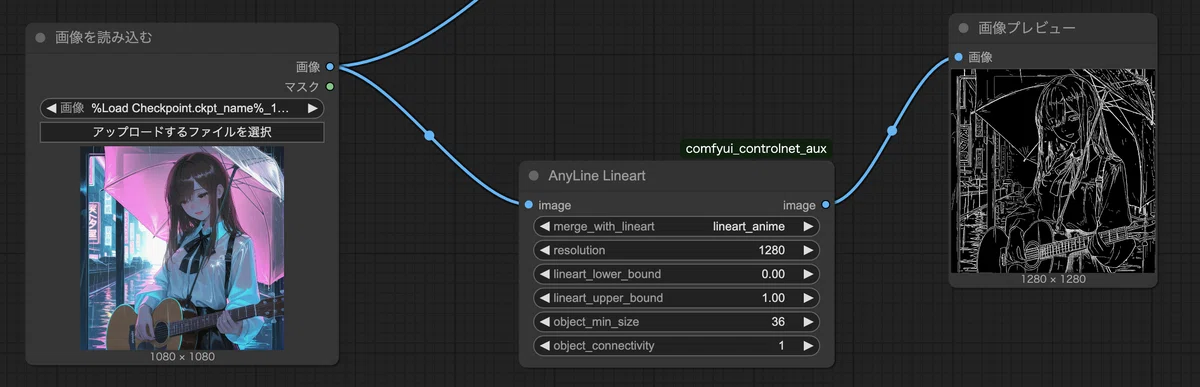Click the AnyLine Lineart node title

[x=597, y=175]
